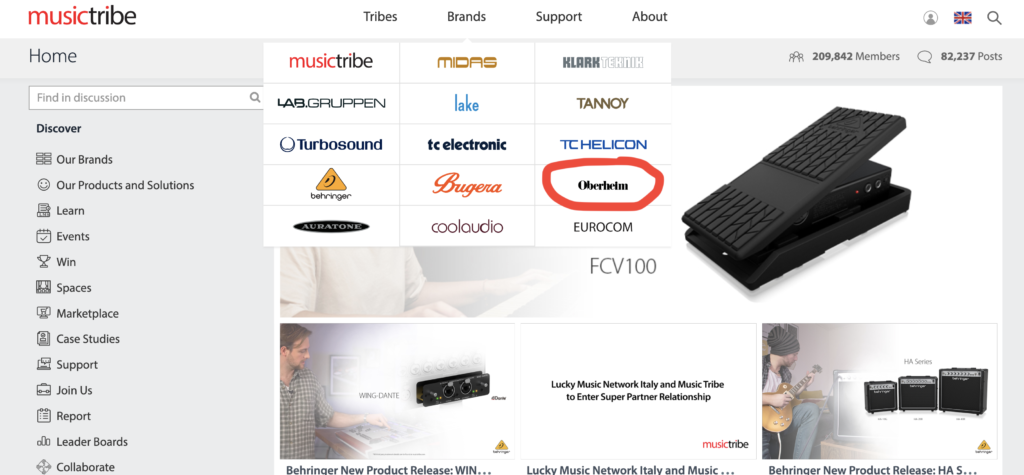Viewport: 1024px width, 475px height.
Task: Click the Find in discussion search field
Action: [x=146, y=97]
